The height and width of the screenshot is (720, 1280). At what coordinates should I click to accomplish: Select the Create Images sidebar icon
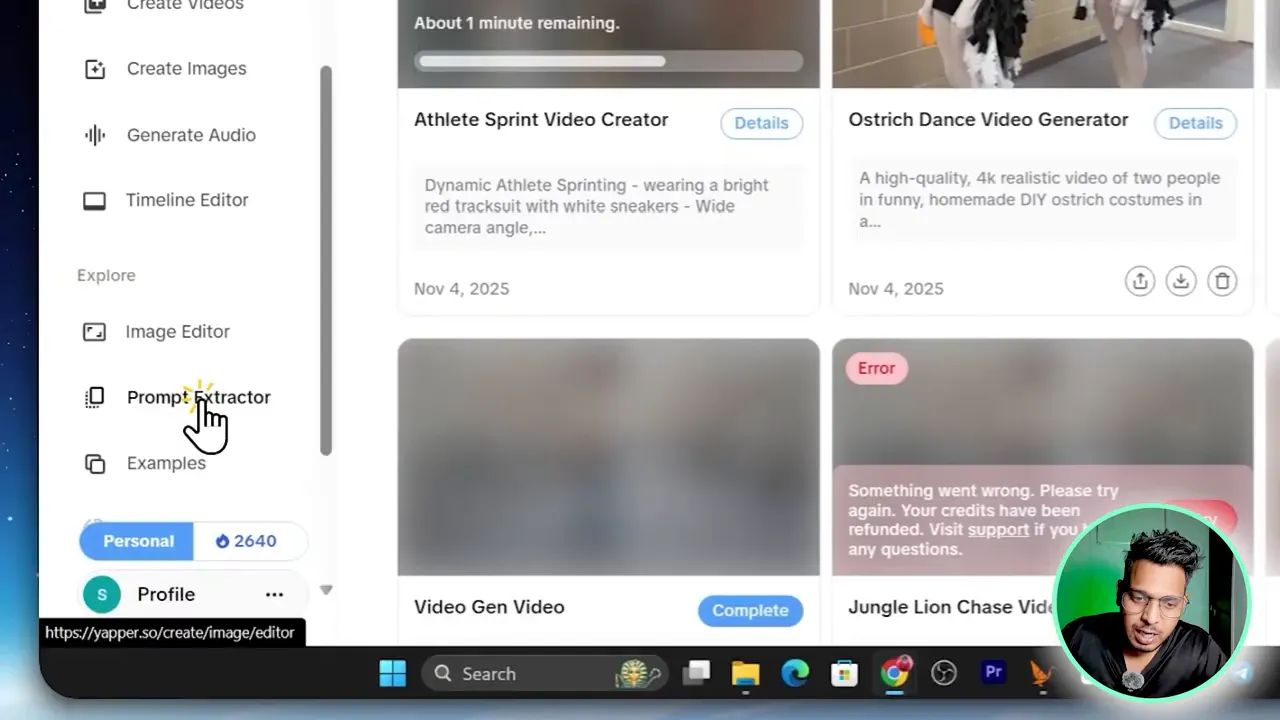tap(94, 68)
